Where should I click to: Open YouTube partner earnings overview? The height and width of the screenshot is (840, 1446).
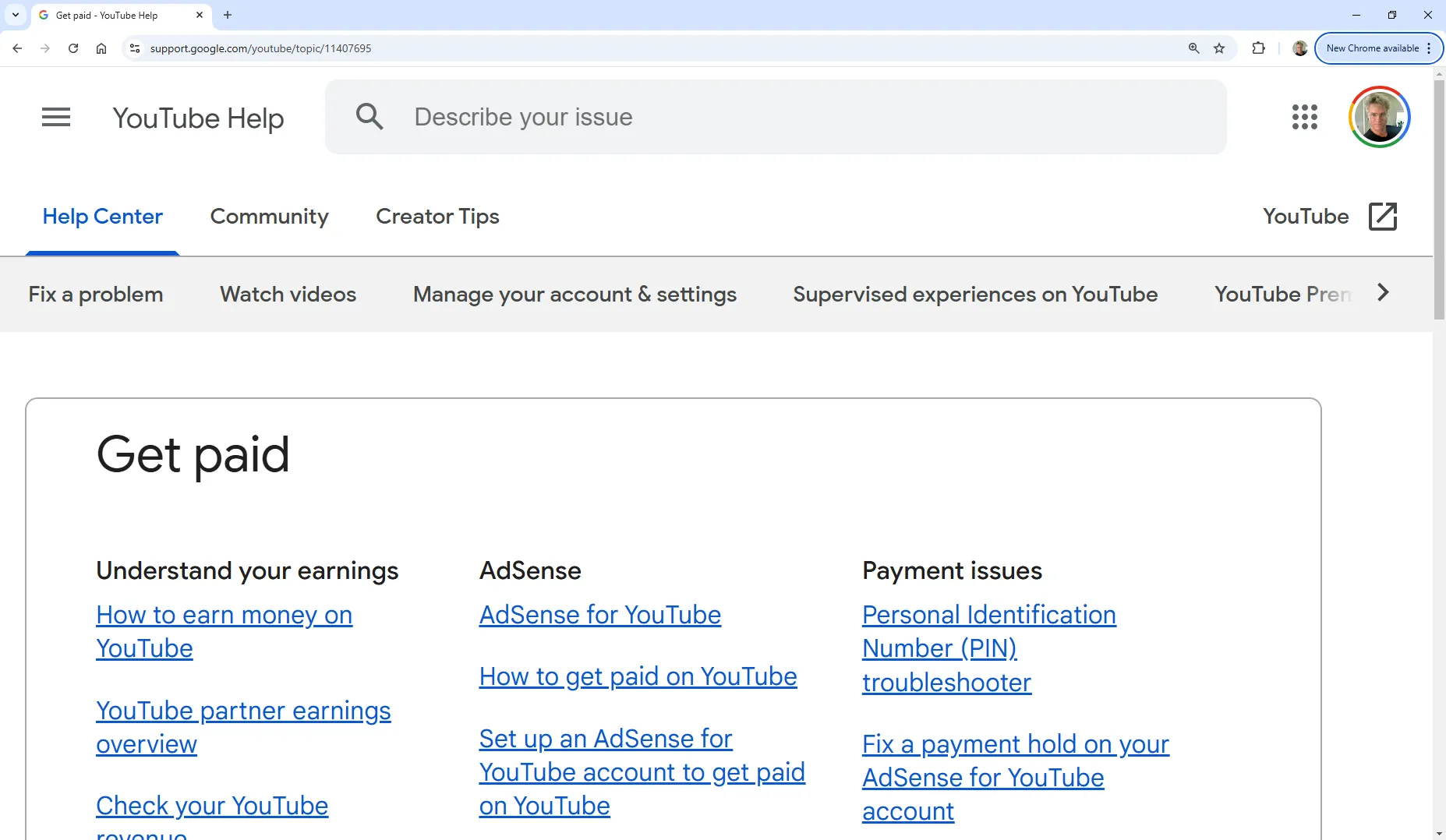pos(243,727)
